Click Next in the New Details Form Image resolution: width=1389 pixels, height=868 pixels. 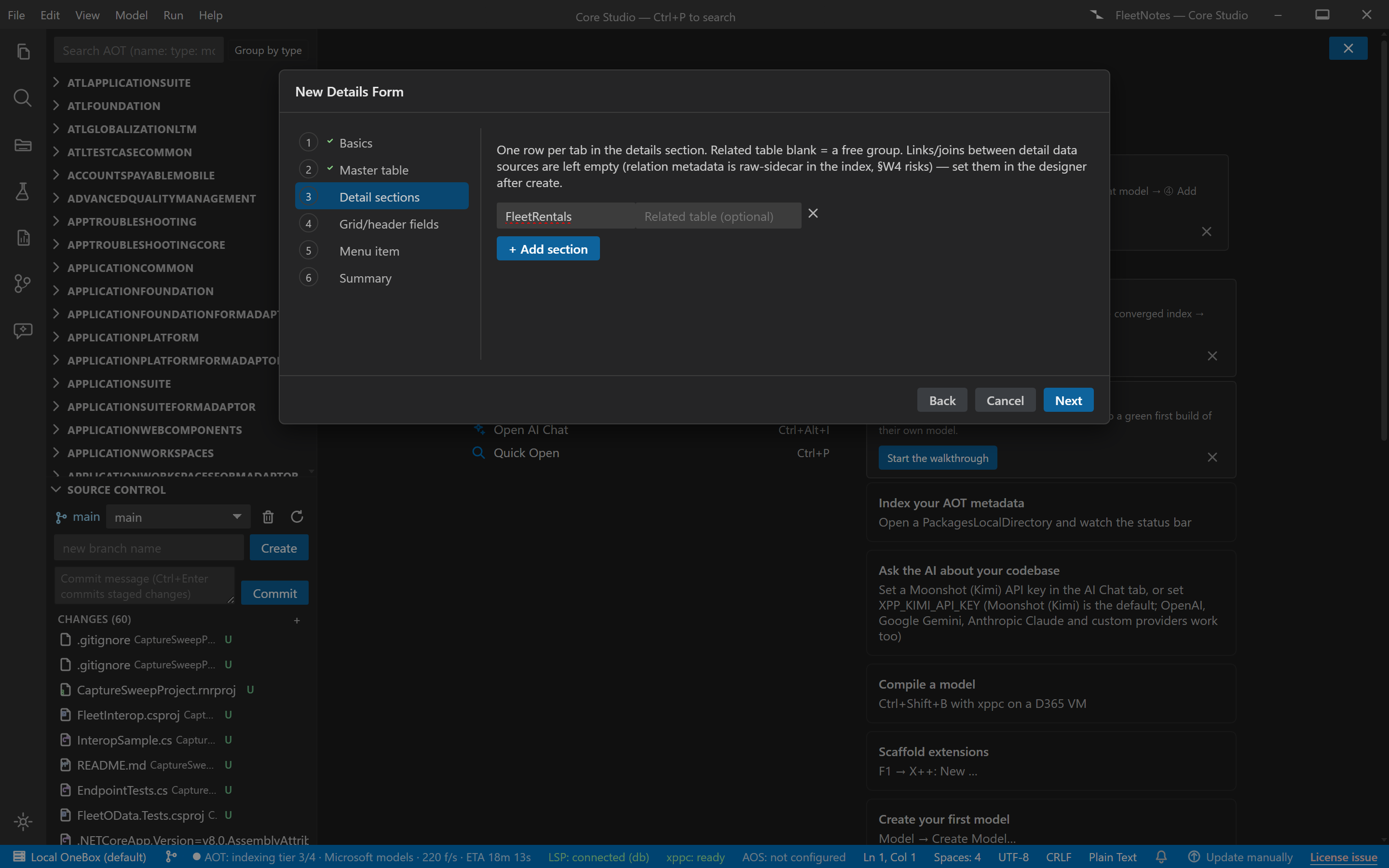point(1068,400)
